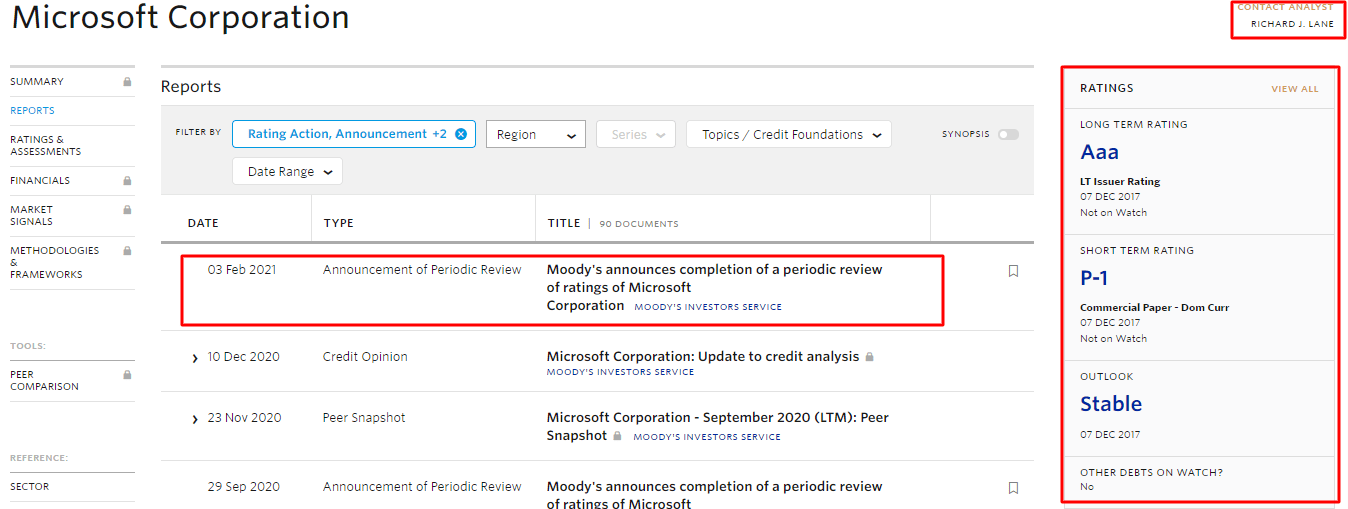Open Ratings & Assessments section
Screen dimensions: 1348x509
pyautogui.click(x=46, y=146)
